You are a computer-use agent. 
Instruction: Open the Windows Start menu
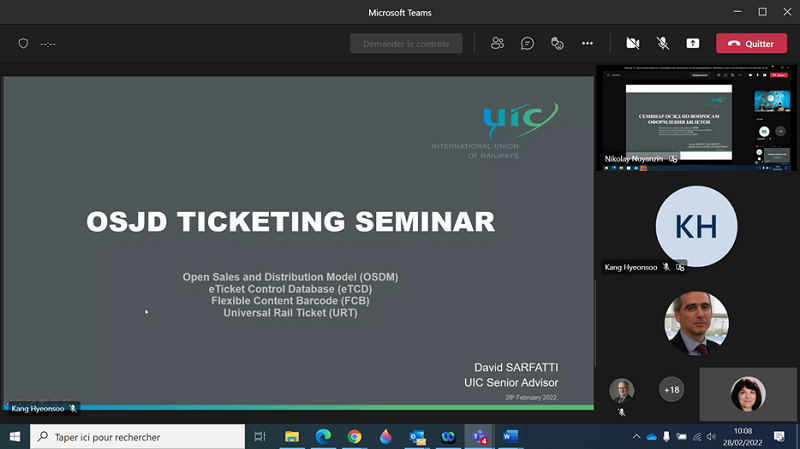pos(14,437)
